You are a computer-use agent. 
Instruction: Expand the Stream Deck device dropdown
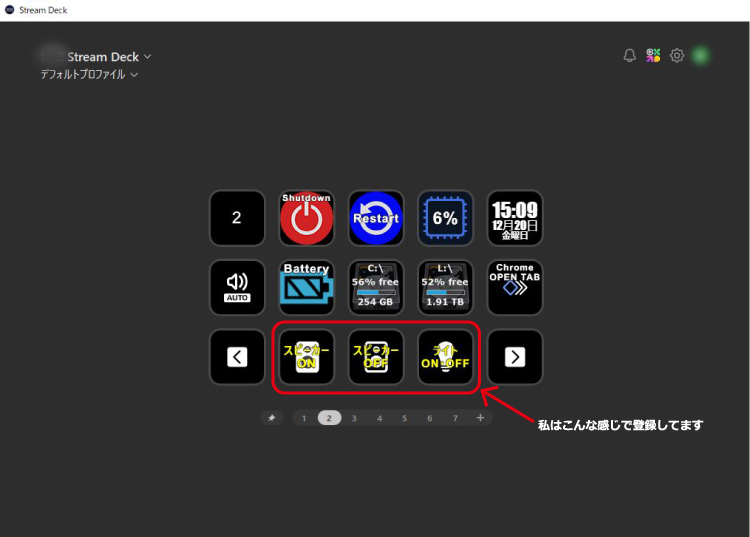148,57
